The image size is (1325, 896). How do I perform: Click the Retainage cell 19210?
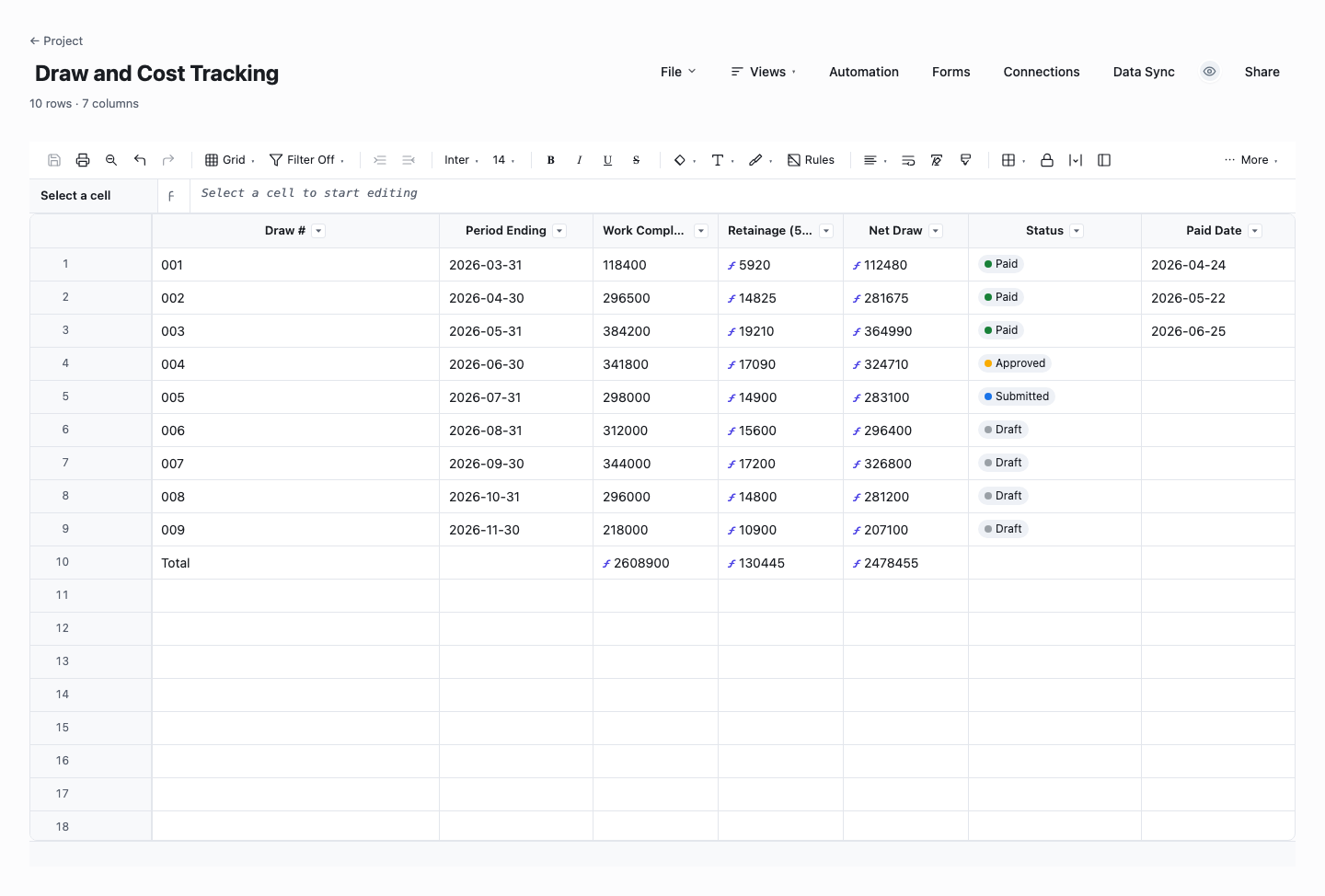click(780, 331)
